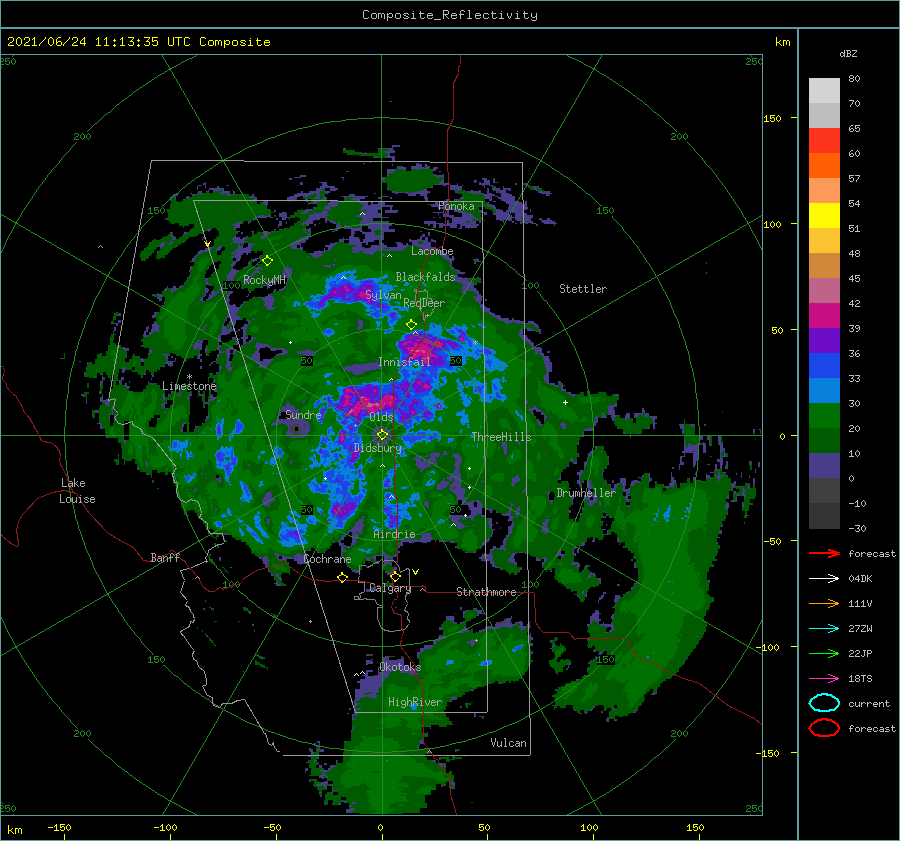The height and width of the screenshot is (841, 900).
Task: Select the red 60-65 dBZ swatch
Action: point(824,141)
